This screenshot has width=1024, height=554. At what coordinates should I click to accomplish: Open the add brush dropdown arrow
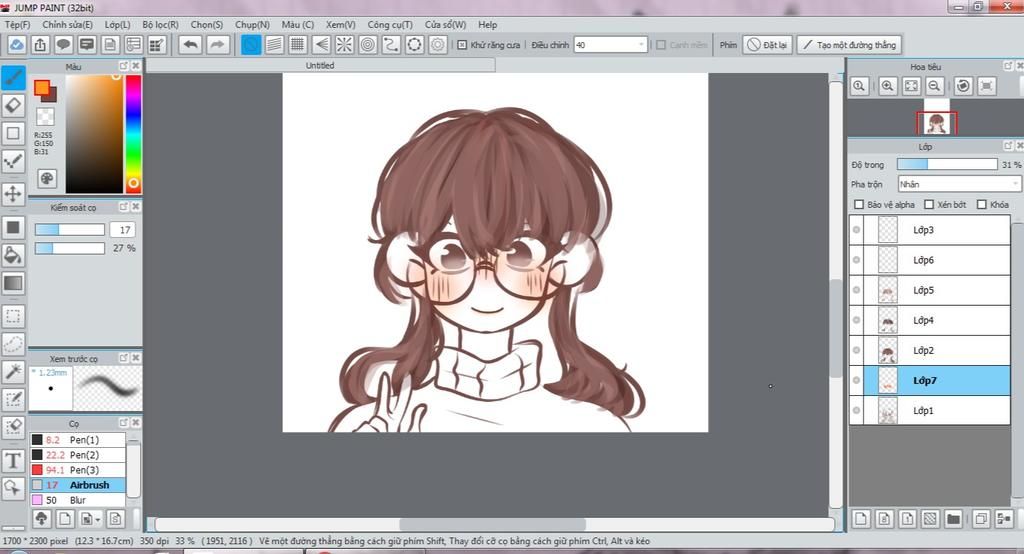click(x=97, y=520)
